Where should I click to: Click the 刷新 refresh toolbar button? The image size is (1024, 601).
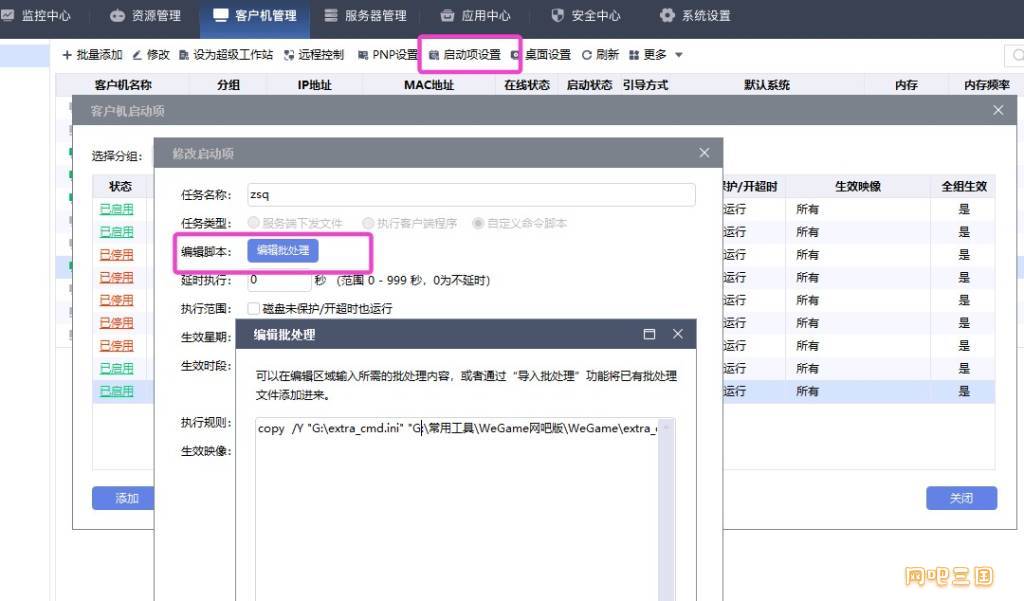tap(600, 55)
